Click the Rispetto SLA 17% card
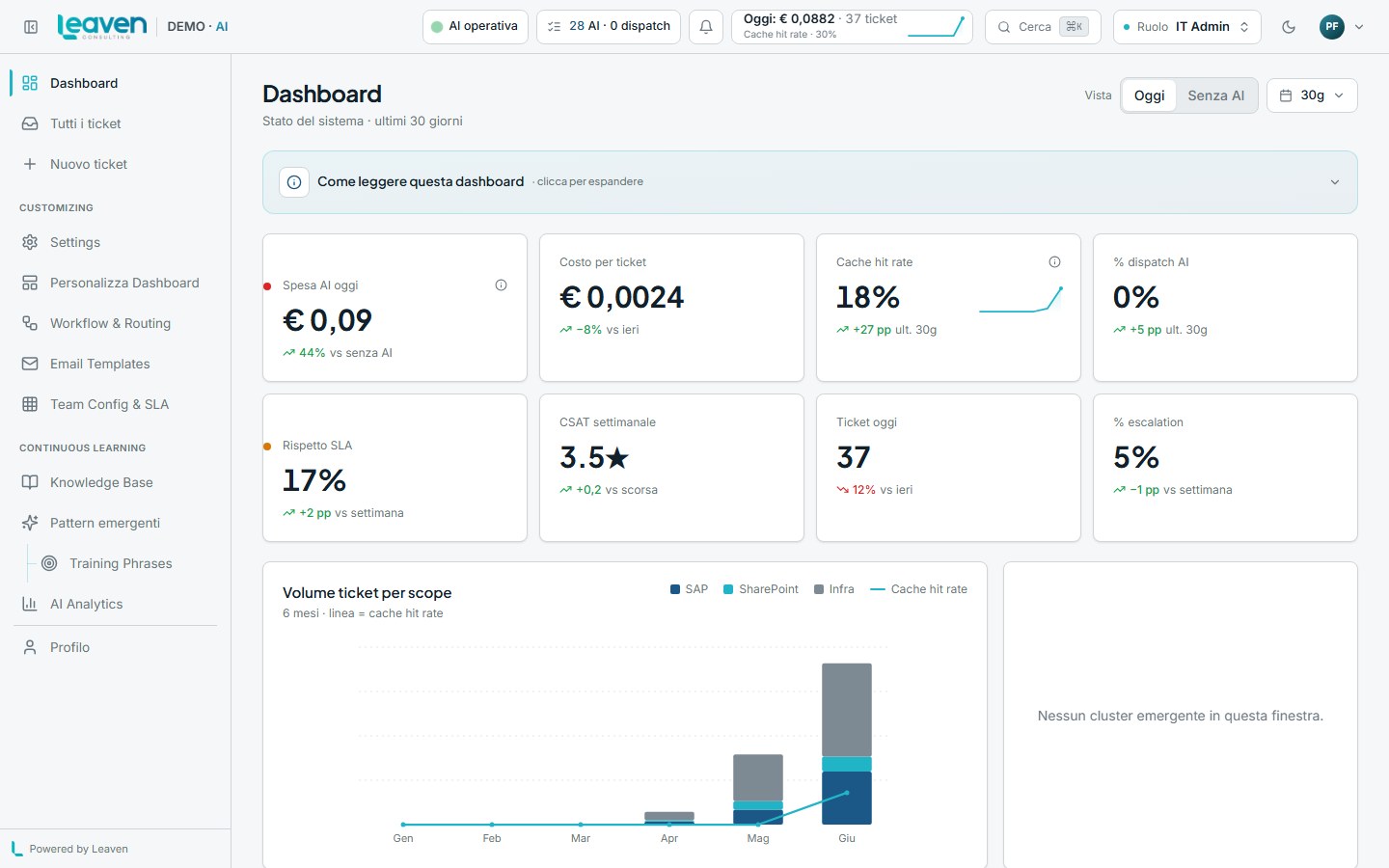This screenshot has width=1389, height=868. (x=395, y=468)
